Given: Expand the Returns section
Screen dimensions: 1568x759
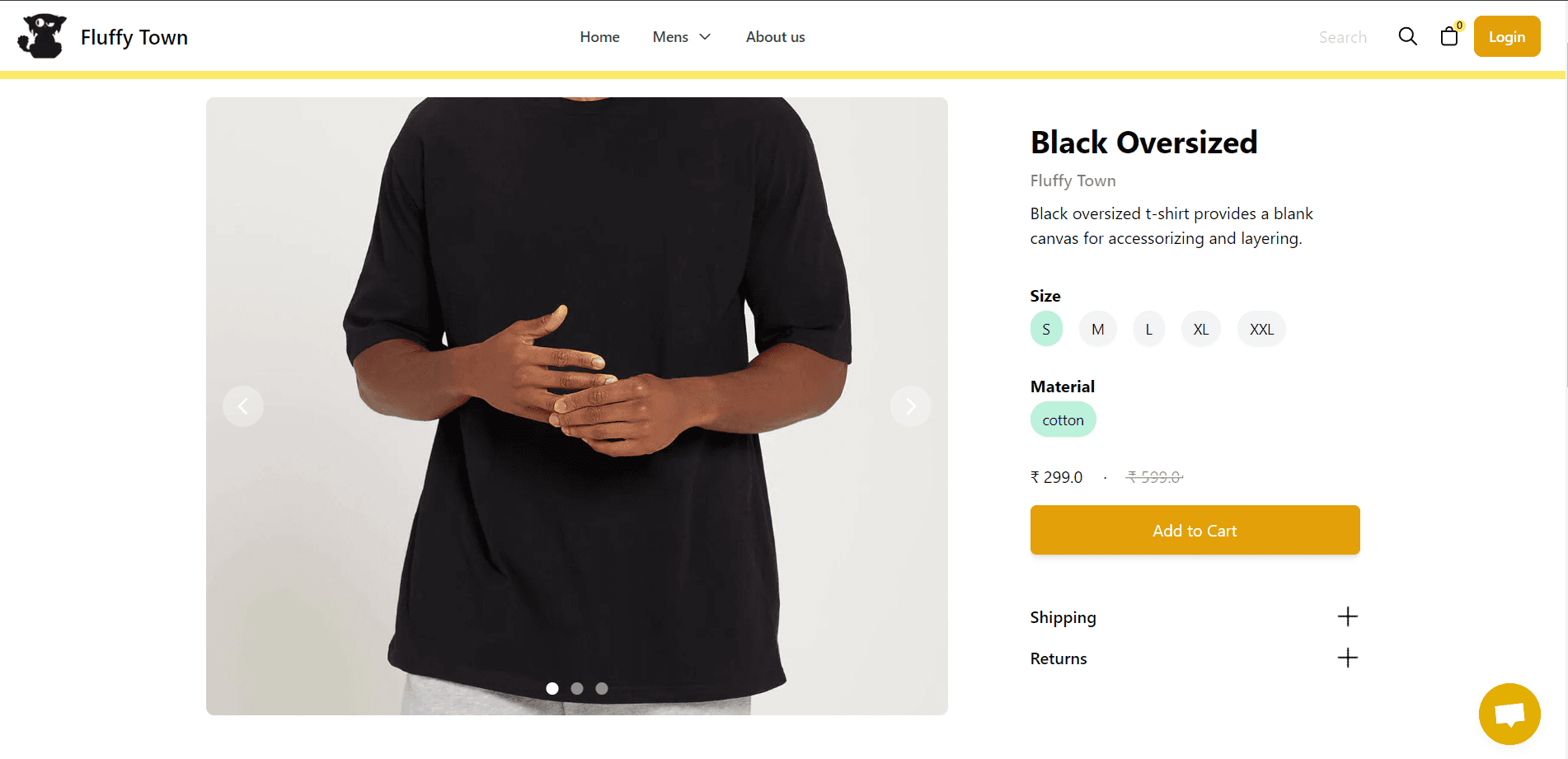Looking at the screenshot, I should (1195, 658).
